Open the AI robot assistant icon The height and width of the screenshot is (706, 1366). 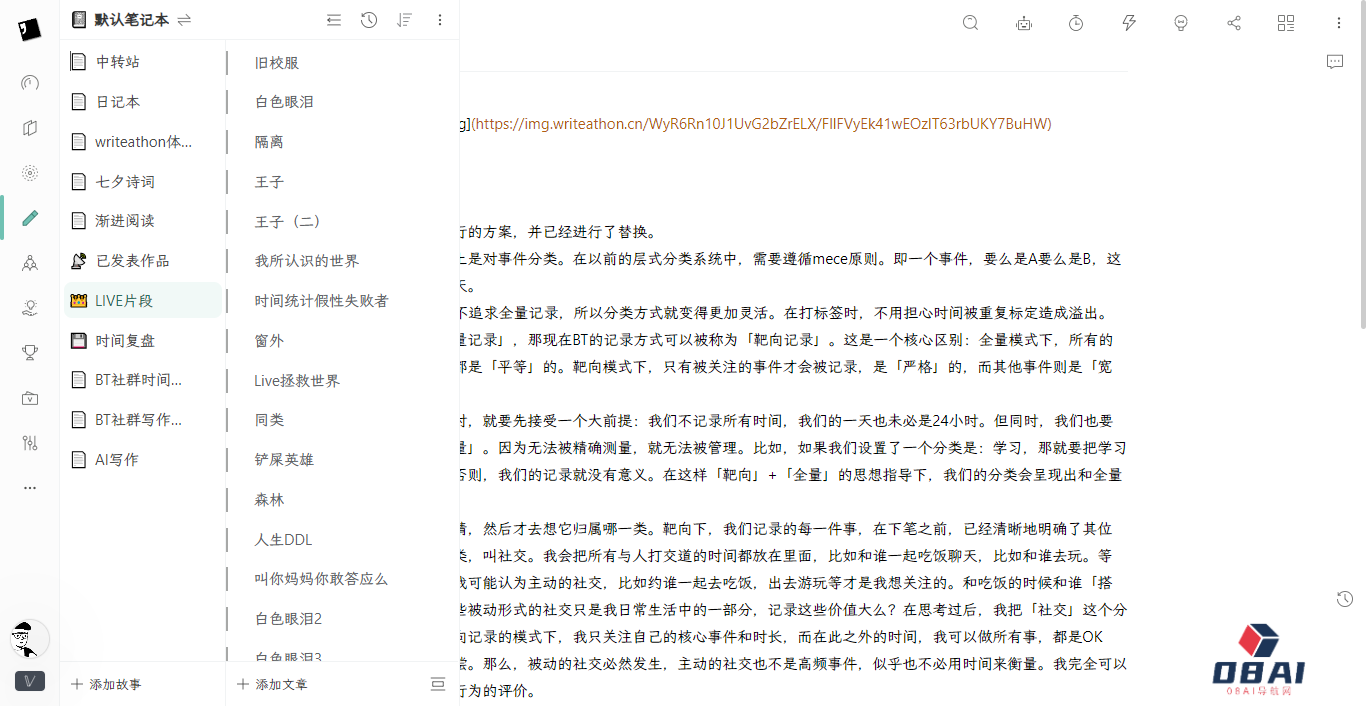[x=1023, y=23]
